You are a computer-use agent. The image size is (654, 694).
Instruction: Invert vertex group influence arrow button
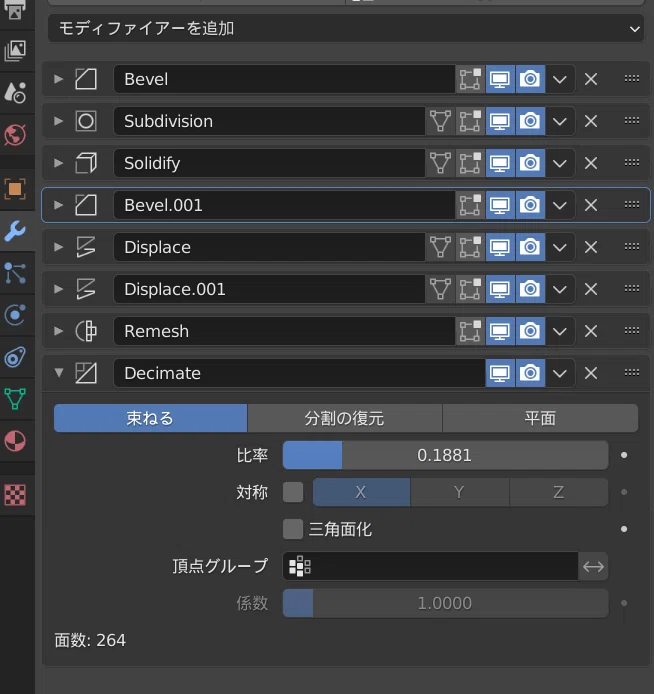pos(593,566)
